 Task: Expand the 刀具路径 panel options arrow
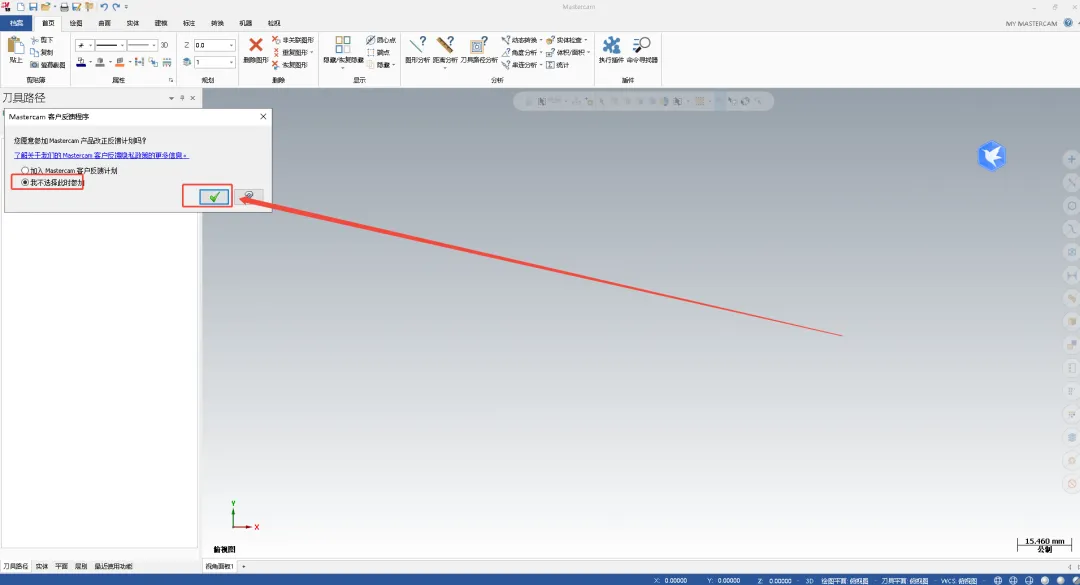coord(172,98)
